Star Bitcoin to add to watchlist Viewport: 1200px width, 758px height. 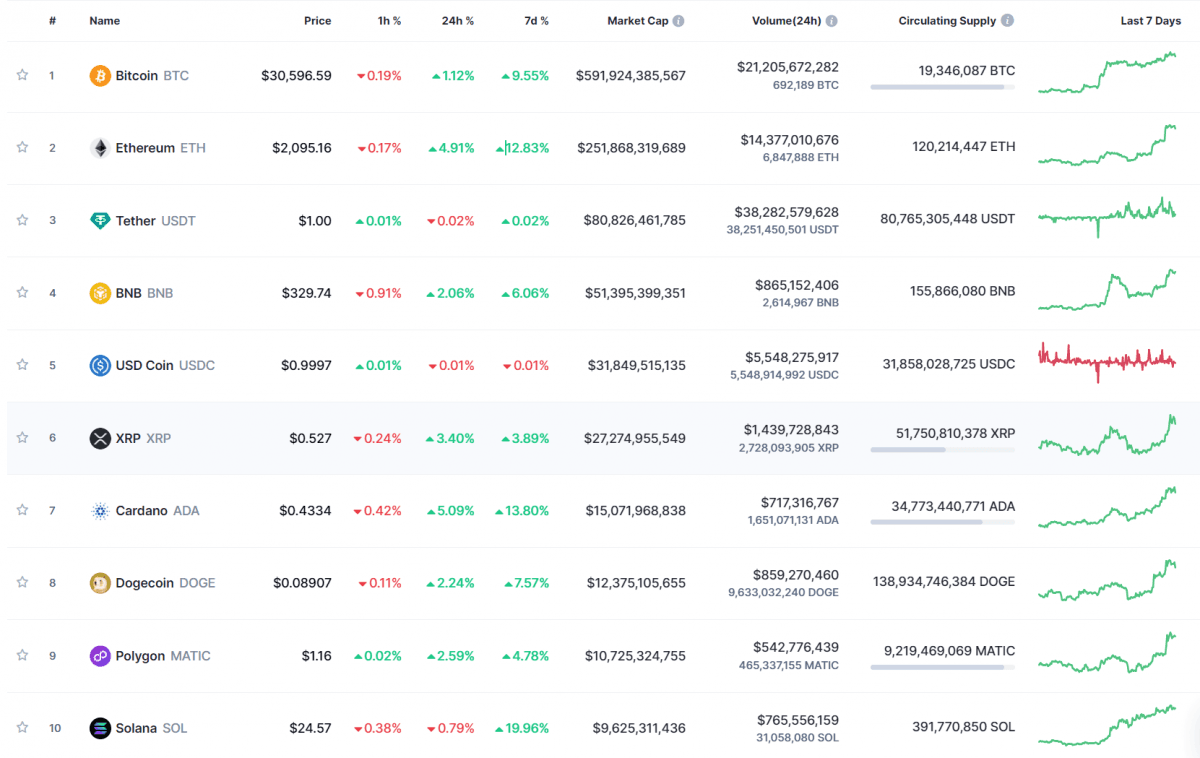pyautogui.click(x=22, y=75)
